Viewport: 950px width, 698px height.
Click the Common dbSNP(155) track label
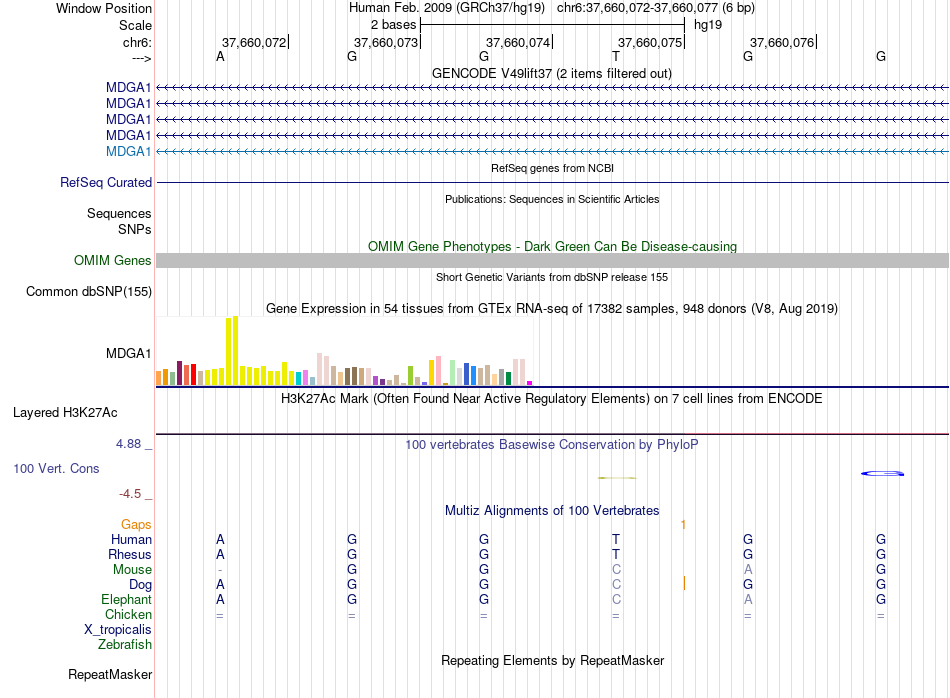pyautogui.click(x=88, y=291)
